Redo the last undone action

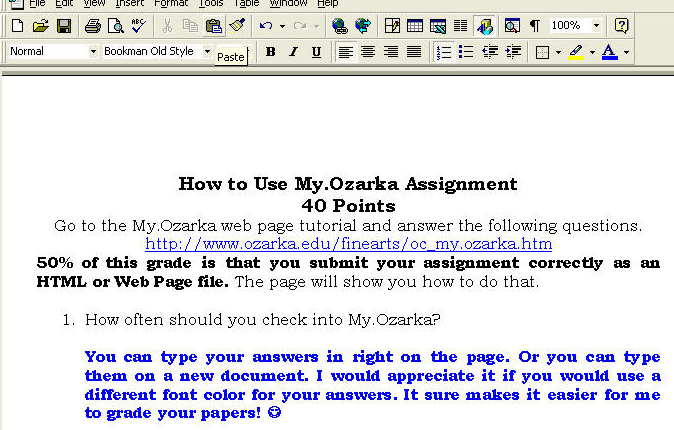[300, 26]
